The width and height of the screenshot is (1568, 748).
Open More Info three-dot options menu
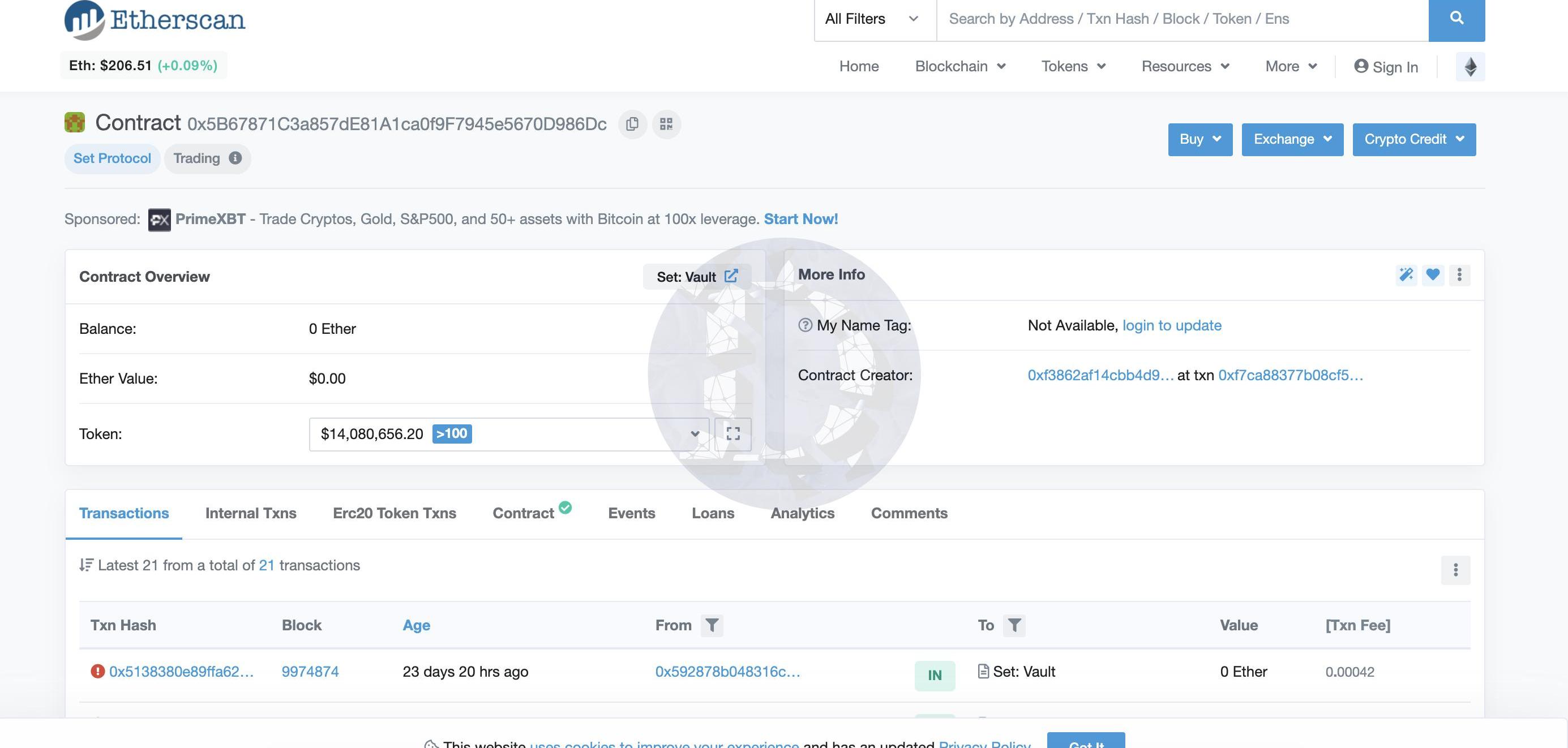coord(1459,275)
